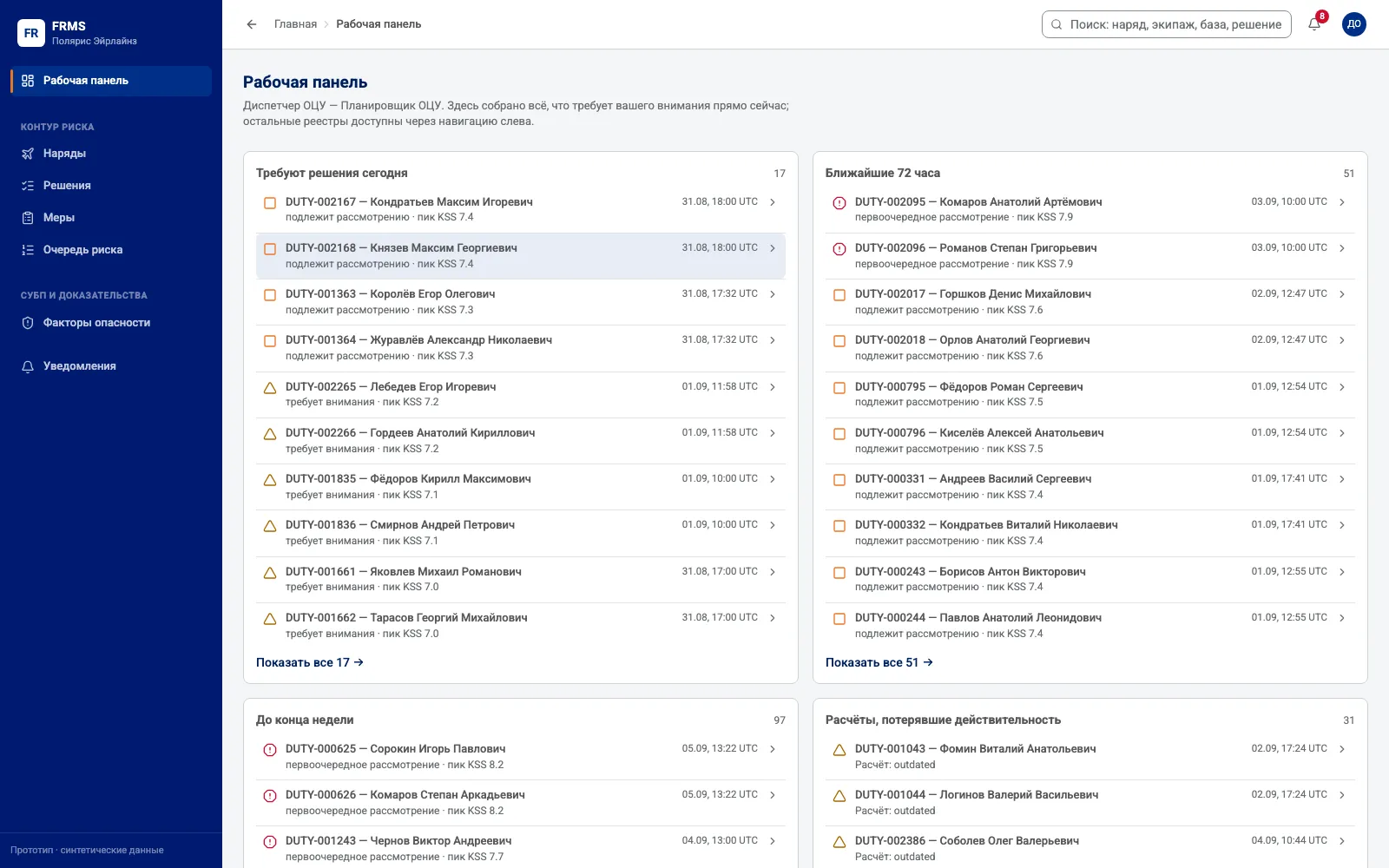Viewport: 1389px width, 868px height.
Task: Open Очередь риска label in the sidebar
Action: click(83, 250)
